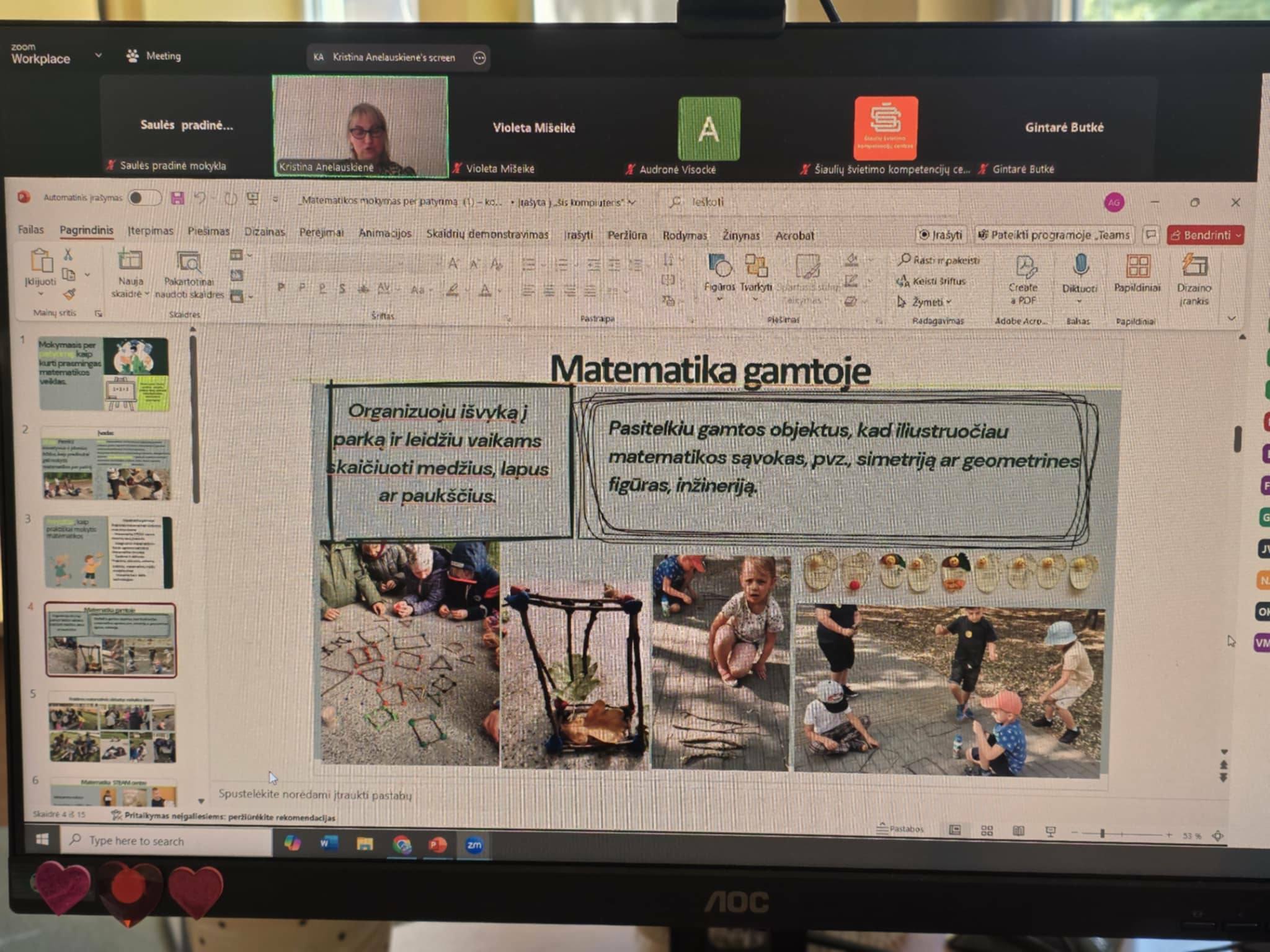Click the increase font size A icon
Image resolution: width=1270 pixels, height=952 pixels.
[x=453, y=263]
